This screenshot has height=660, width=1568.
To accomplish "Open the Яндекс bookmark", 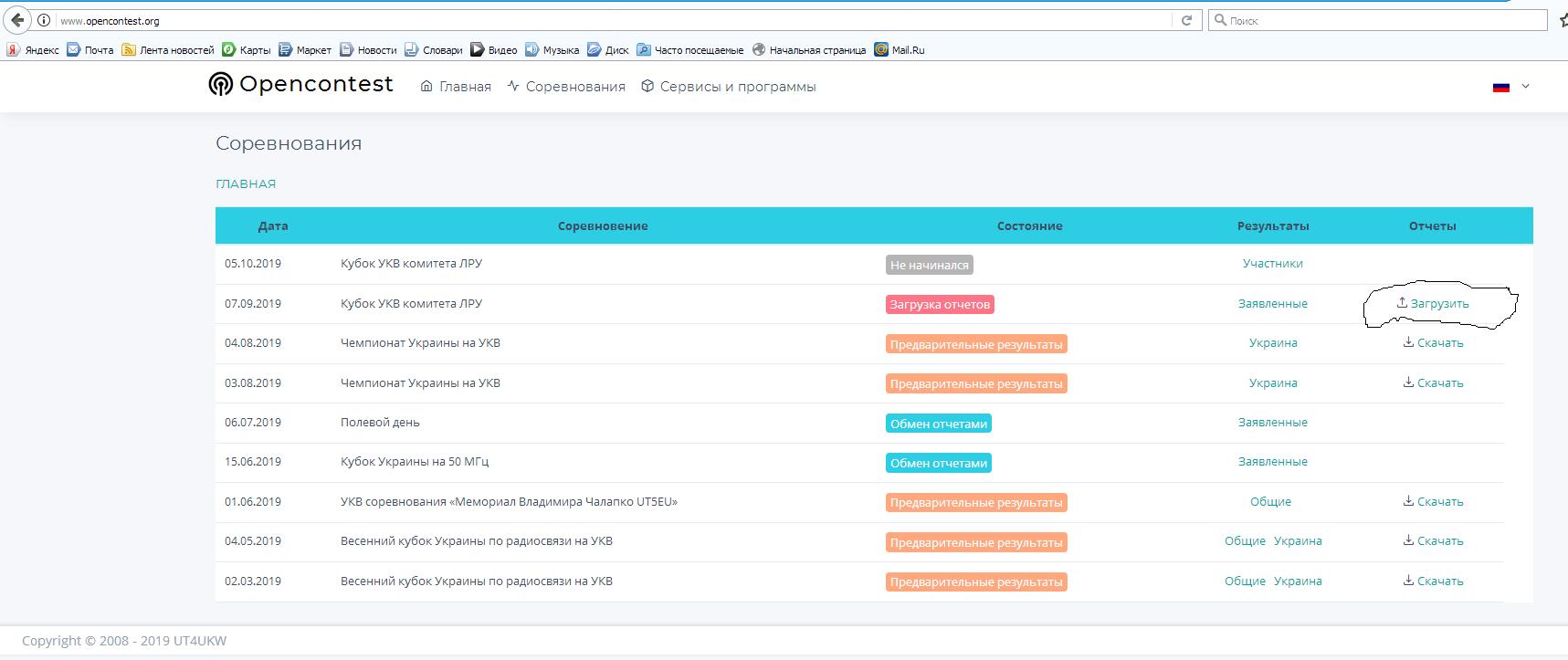I will coord(33,50).
